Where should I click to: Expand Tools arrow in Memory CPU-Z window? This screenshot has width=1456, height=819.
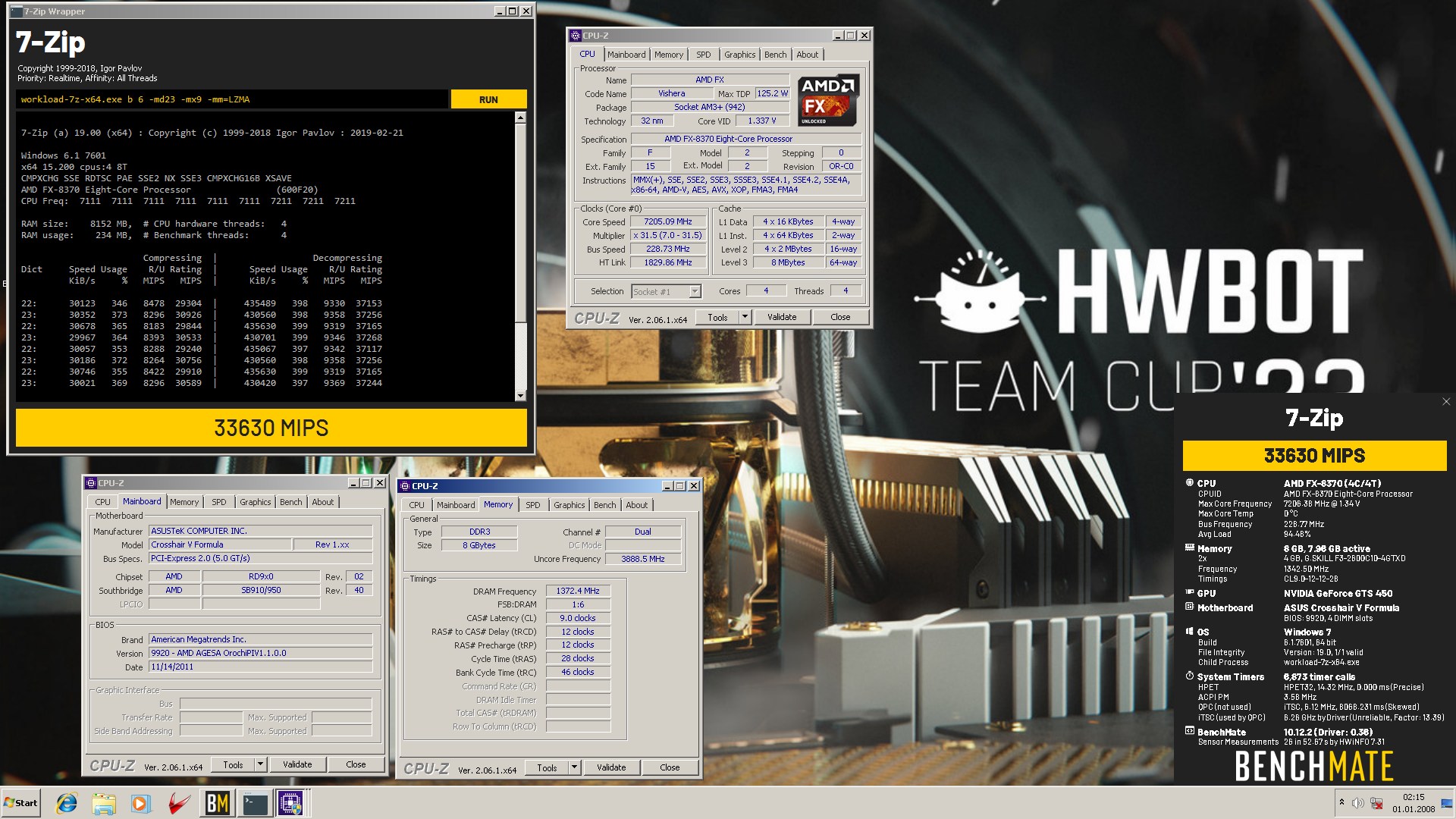[574, 767]
